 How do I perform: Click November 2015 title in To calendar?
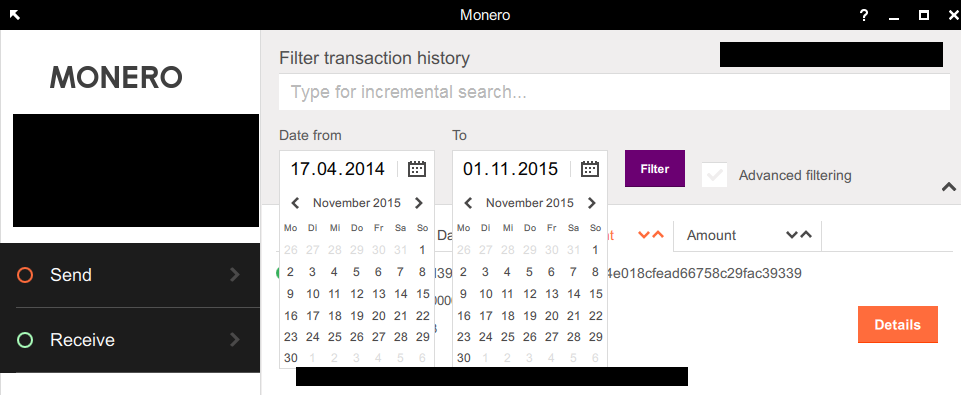(530, 203)
